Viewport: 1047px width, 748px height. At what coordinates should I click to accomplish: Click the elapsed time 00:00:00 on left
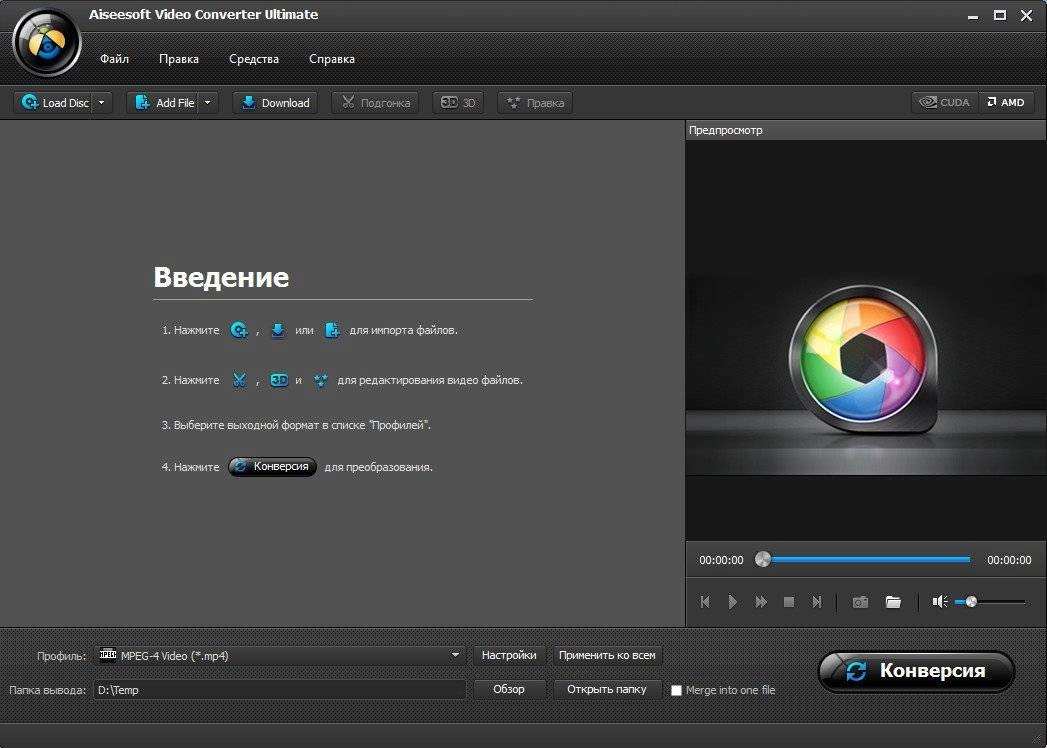[x=721, y=560]
